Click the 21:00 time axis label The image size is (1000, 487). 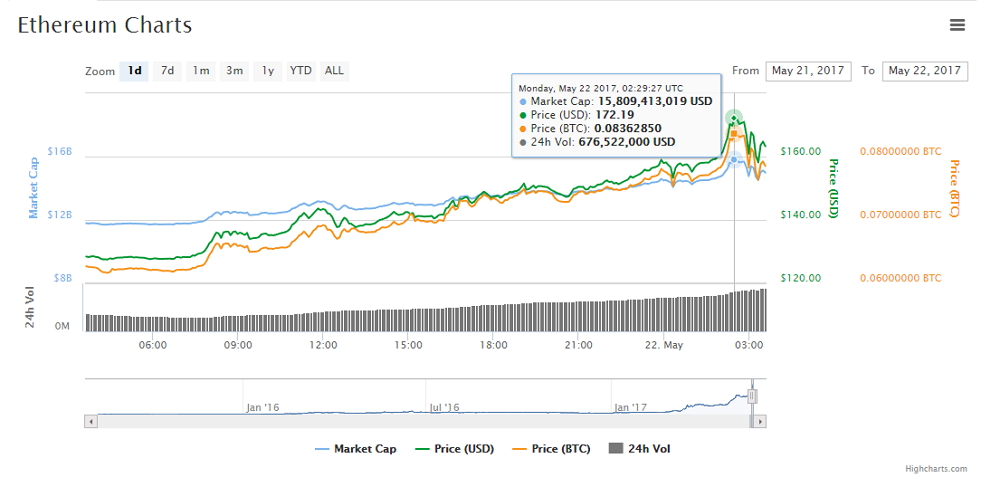[x=578, y=345]
